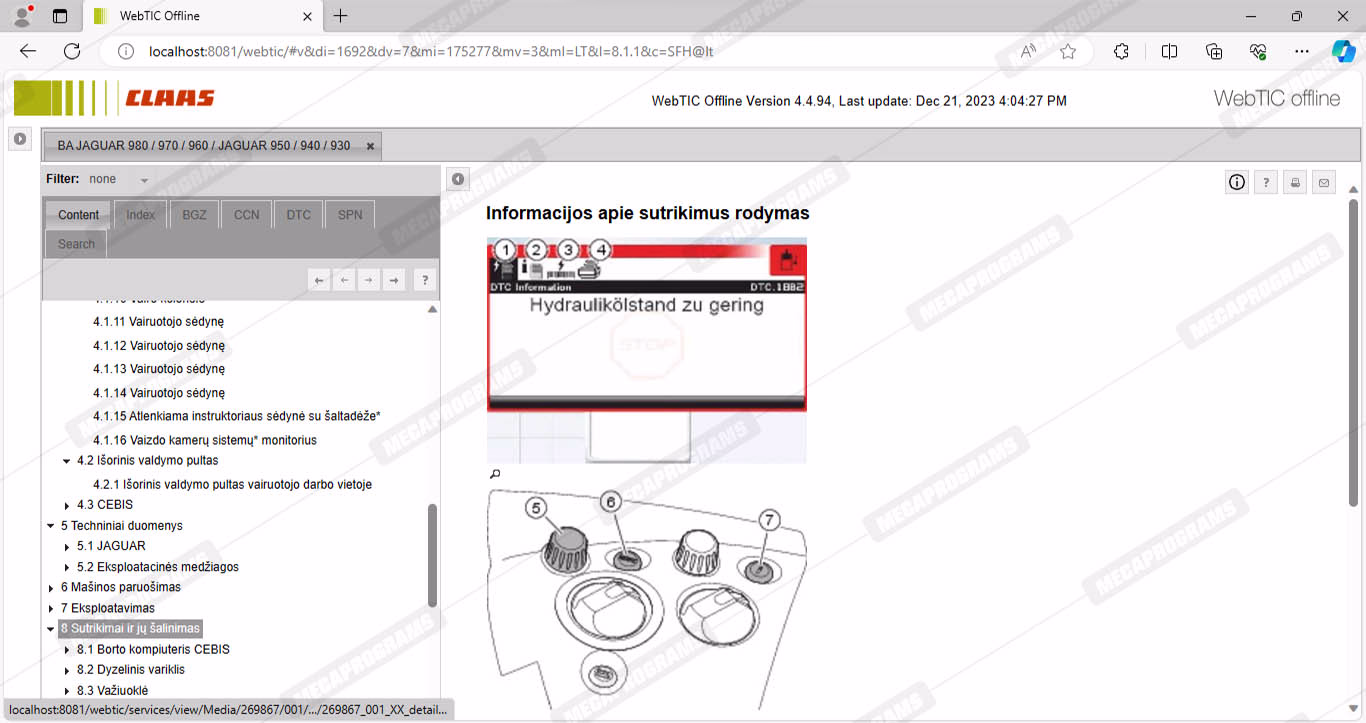Open the Search tab
Viewport: 1366px width, 723px height.
tap(76, 244)
